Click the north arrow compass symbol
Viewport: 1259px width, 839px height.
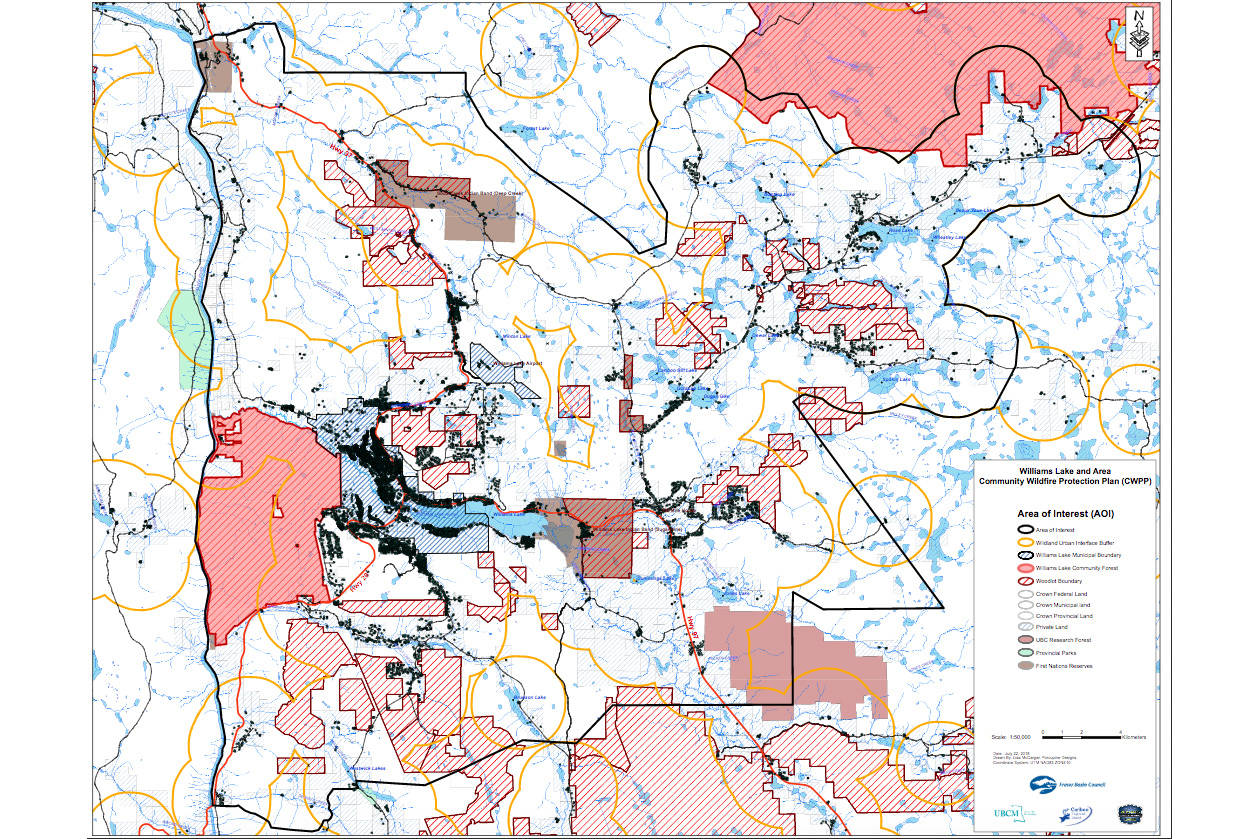pyautogui.click(x=1141, y=35)
